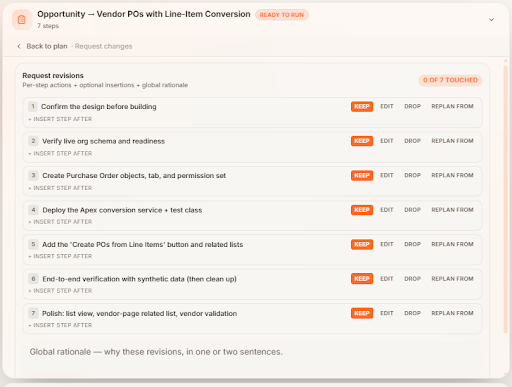Focus the Global rationale text field
This screenshot has height=387, width=512.
[252, 358]
